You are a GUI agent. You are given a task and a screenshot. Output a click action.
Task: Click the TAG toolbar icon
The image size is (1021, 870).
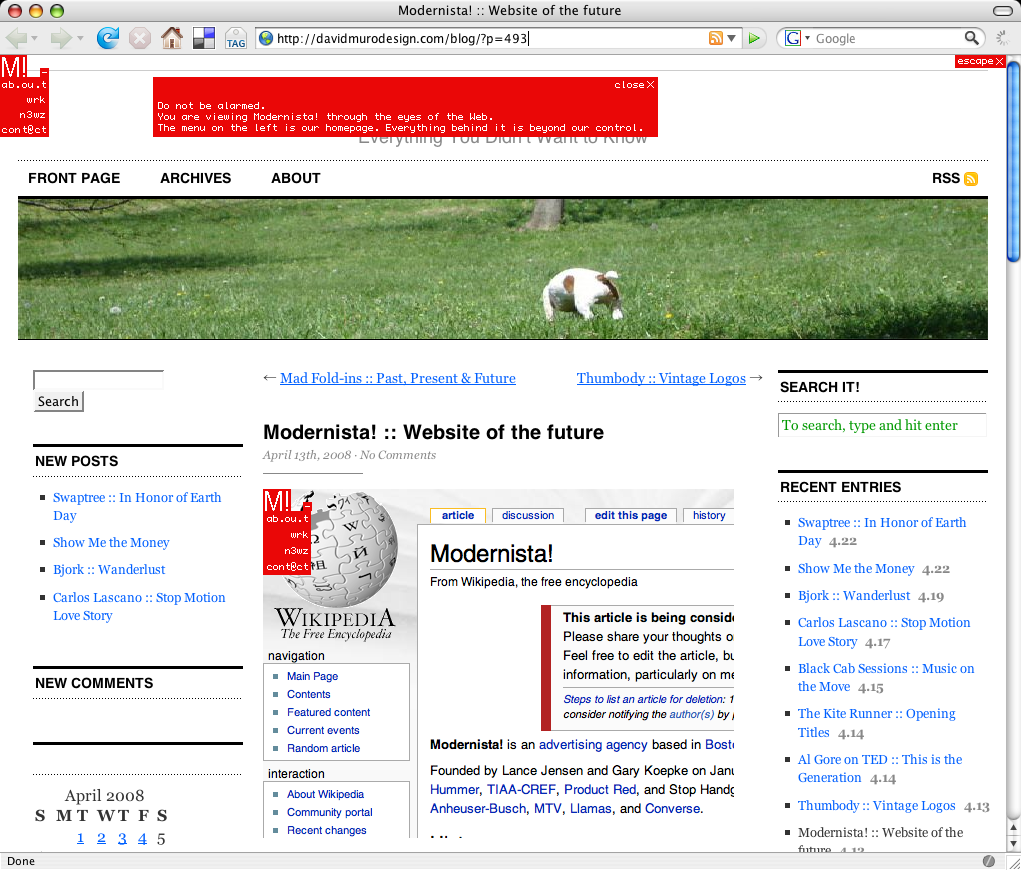pos(236,39)
